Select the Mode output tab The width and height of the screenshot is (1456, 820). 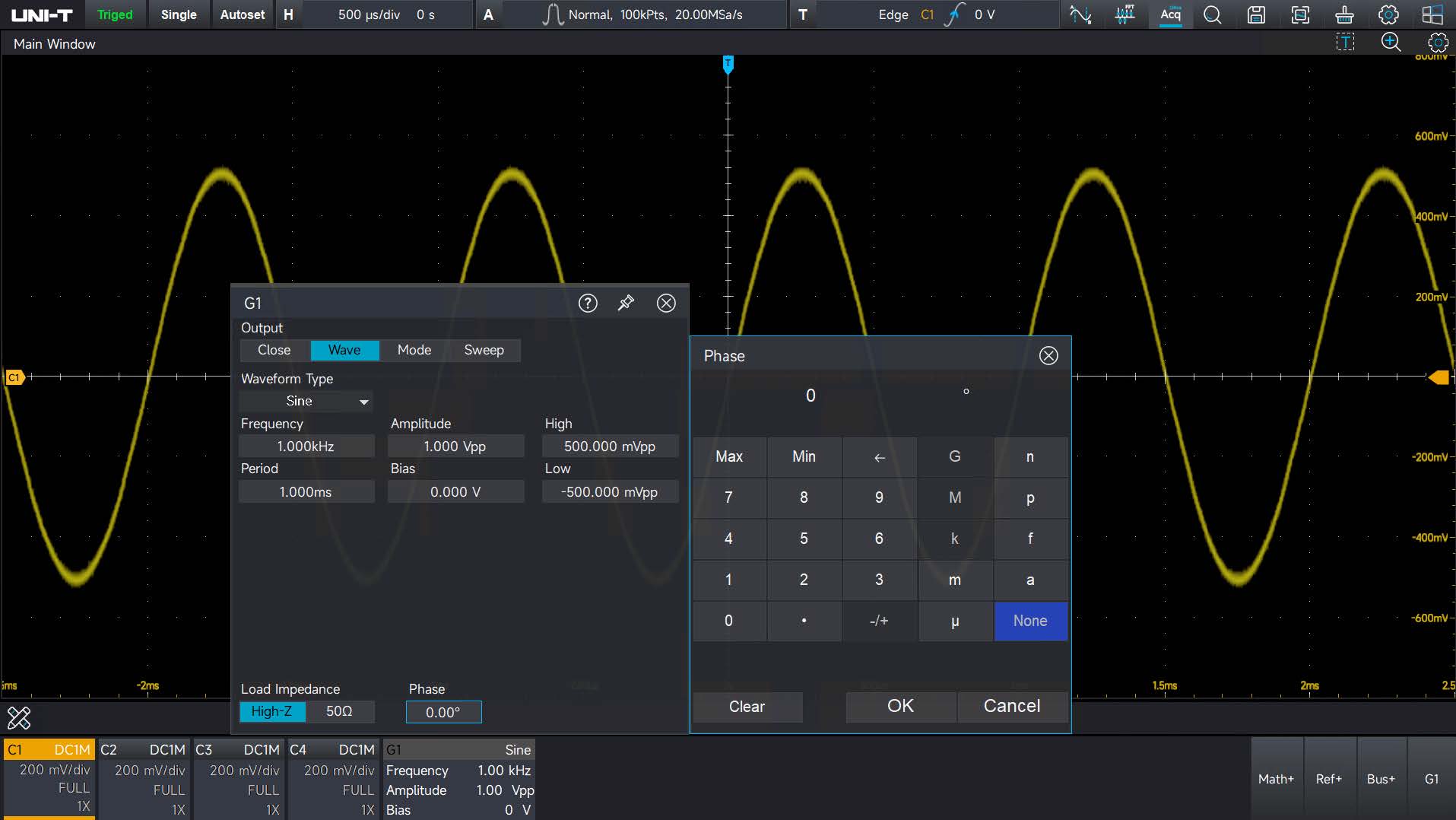(x=414, y=350)
